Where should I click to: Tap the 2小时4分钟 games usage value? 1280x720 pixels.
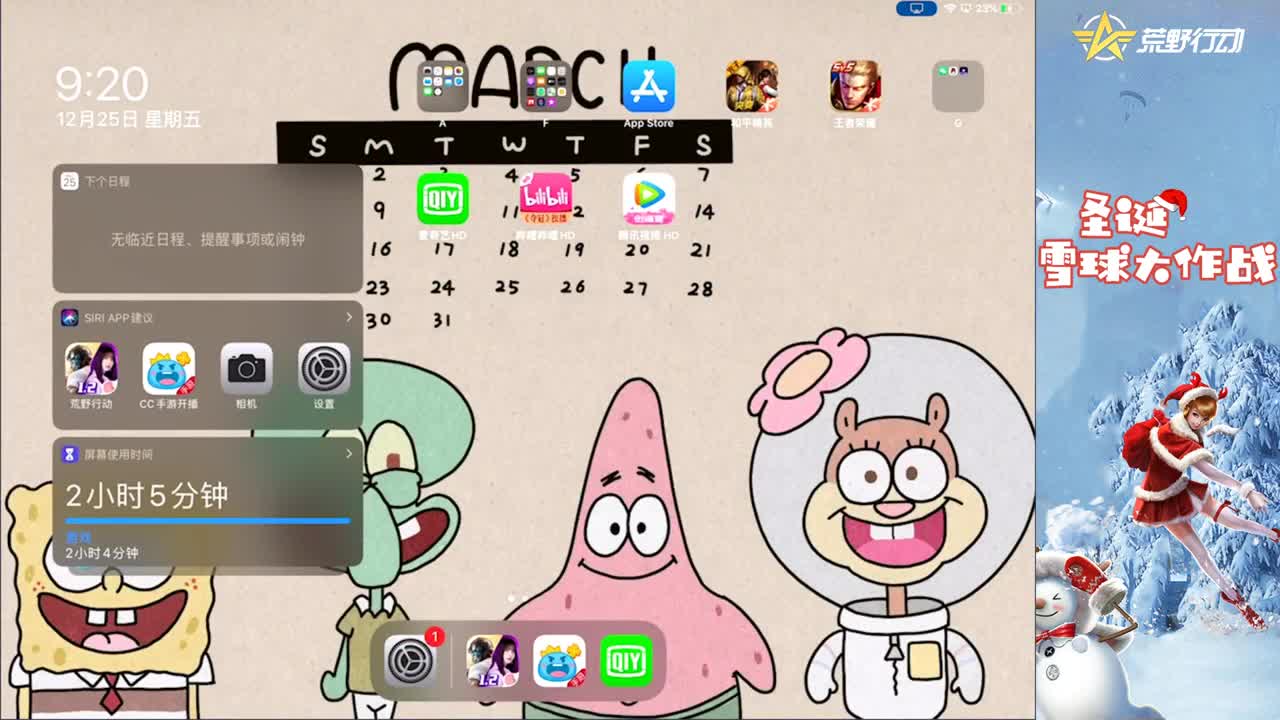102,553
